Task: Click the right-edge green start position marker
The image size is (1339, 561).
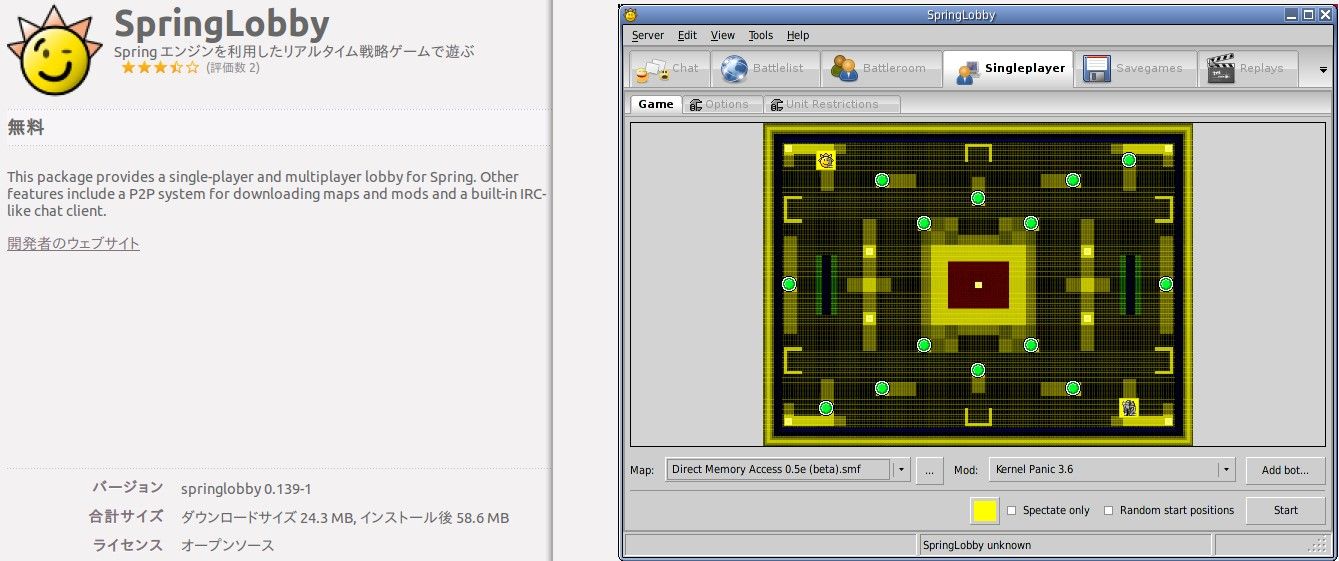Action: 1166,284
